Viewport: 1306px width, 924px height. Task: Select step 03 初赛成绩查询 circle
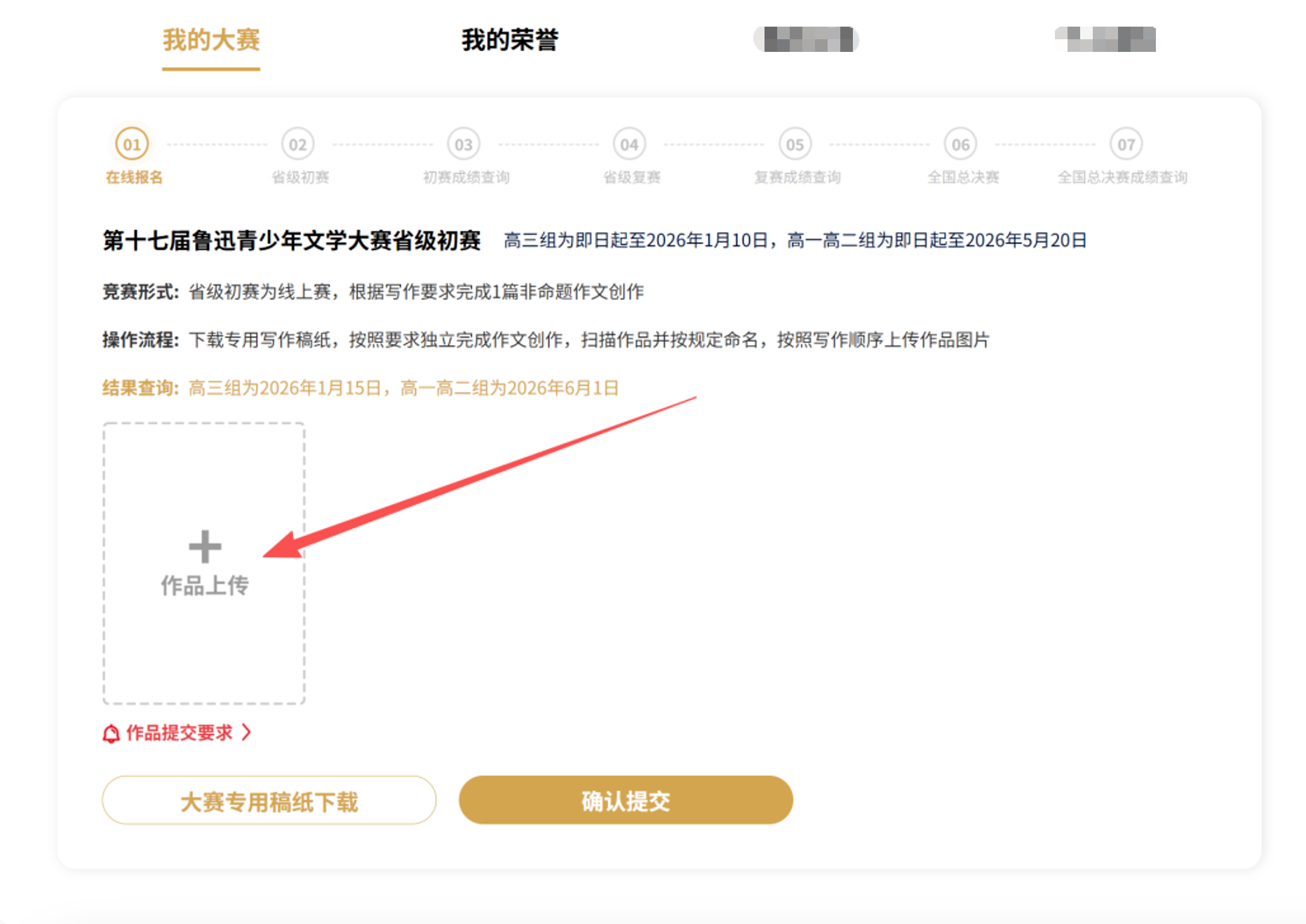pos(464,144)
